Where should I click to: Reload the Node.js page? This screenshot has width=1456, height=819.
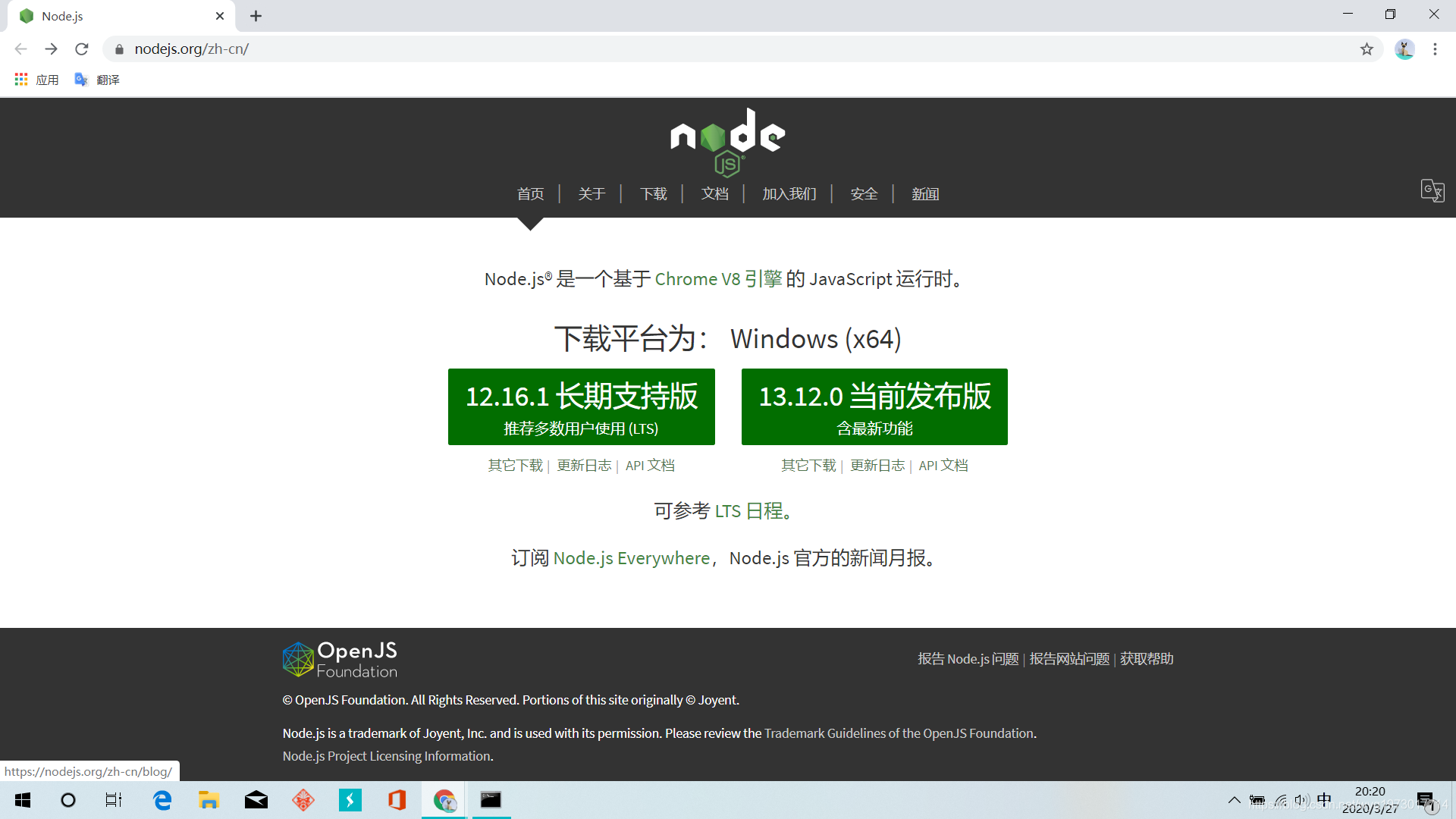(x=82, y=49)
